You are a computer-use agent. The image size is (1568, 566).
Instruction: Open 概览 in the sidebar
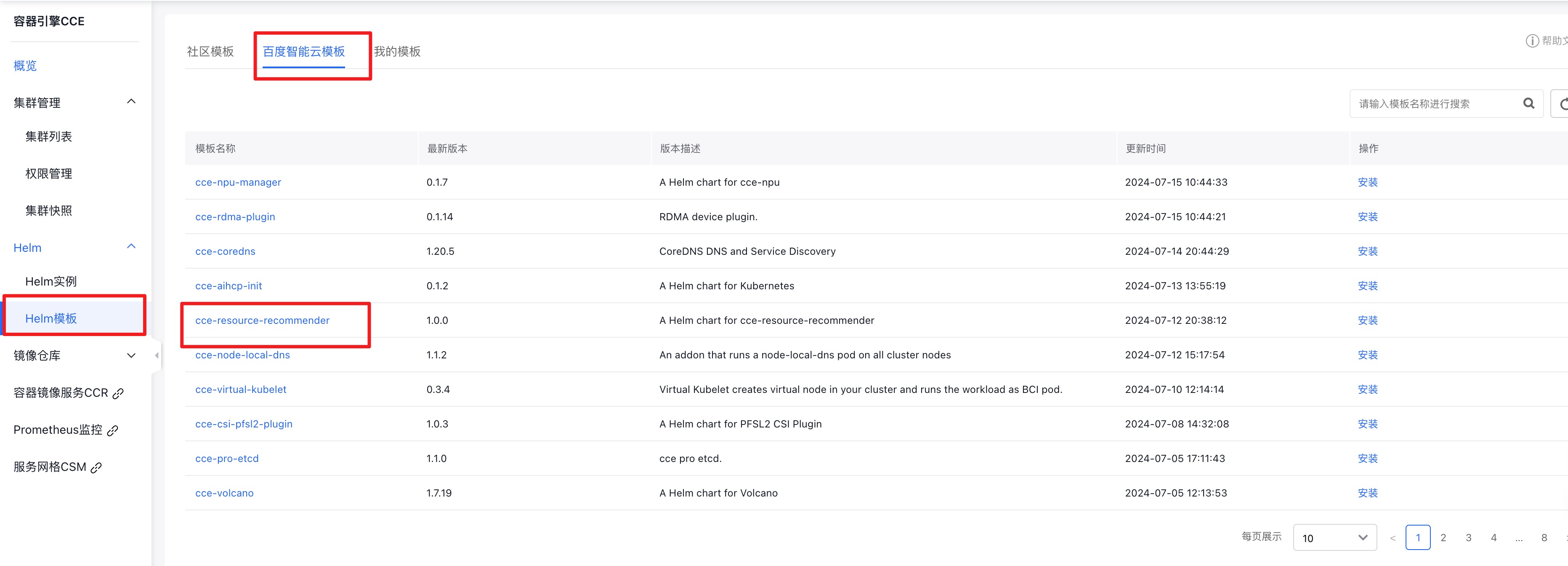[x=25, y=66]
